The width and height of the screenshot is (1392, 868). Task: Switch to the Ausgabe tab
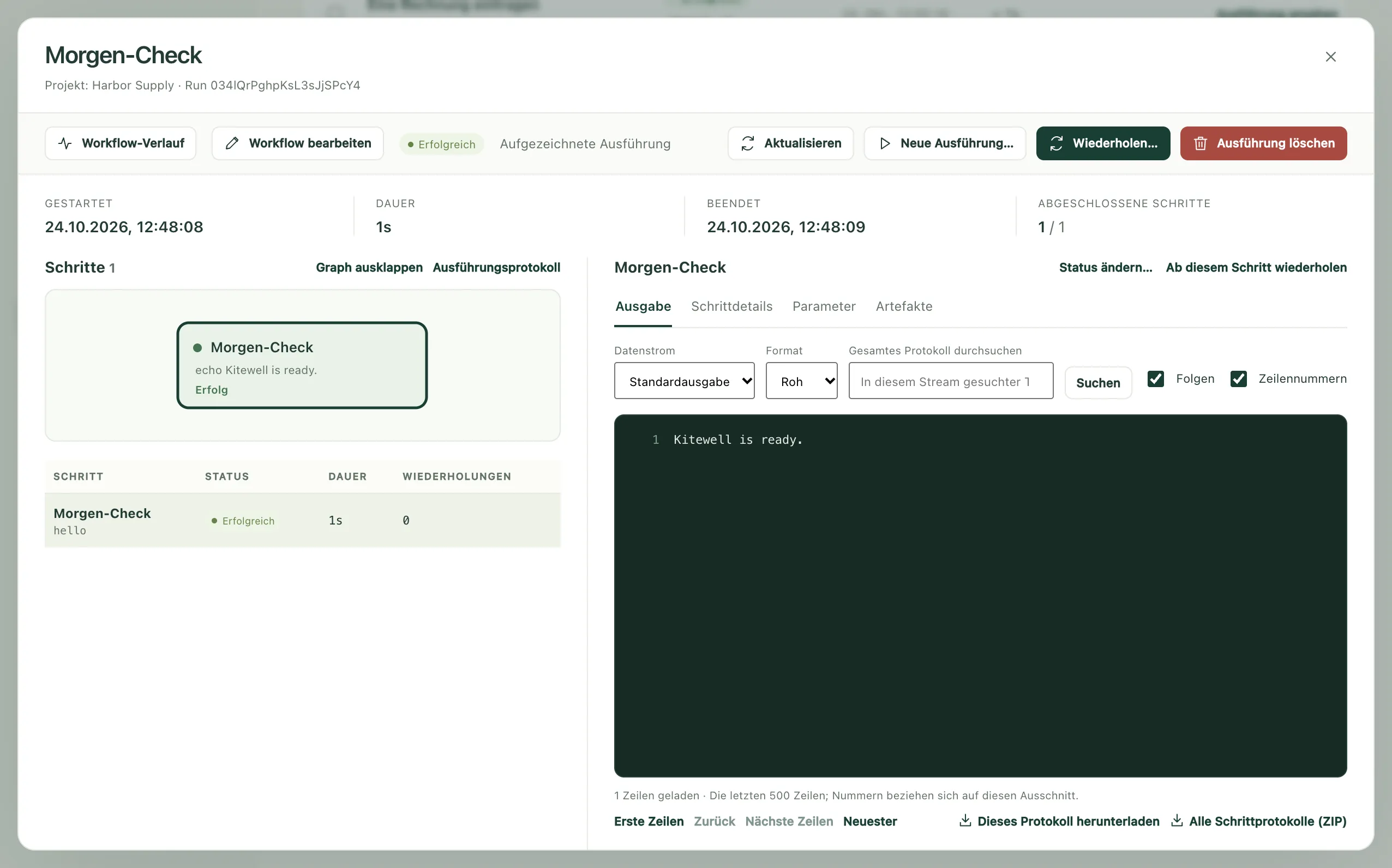(643, 306)
